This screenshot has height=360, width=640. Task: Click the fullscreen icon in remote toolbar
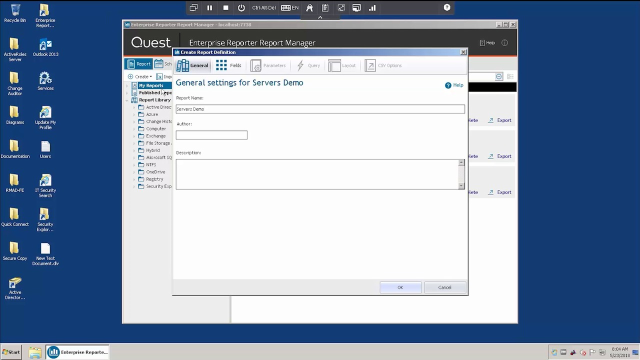pos(341,8)
